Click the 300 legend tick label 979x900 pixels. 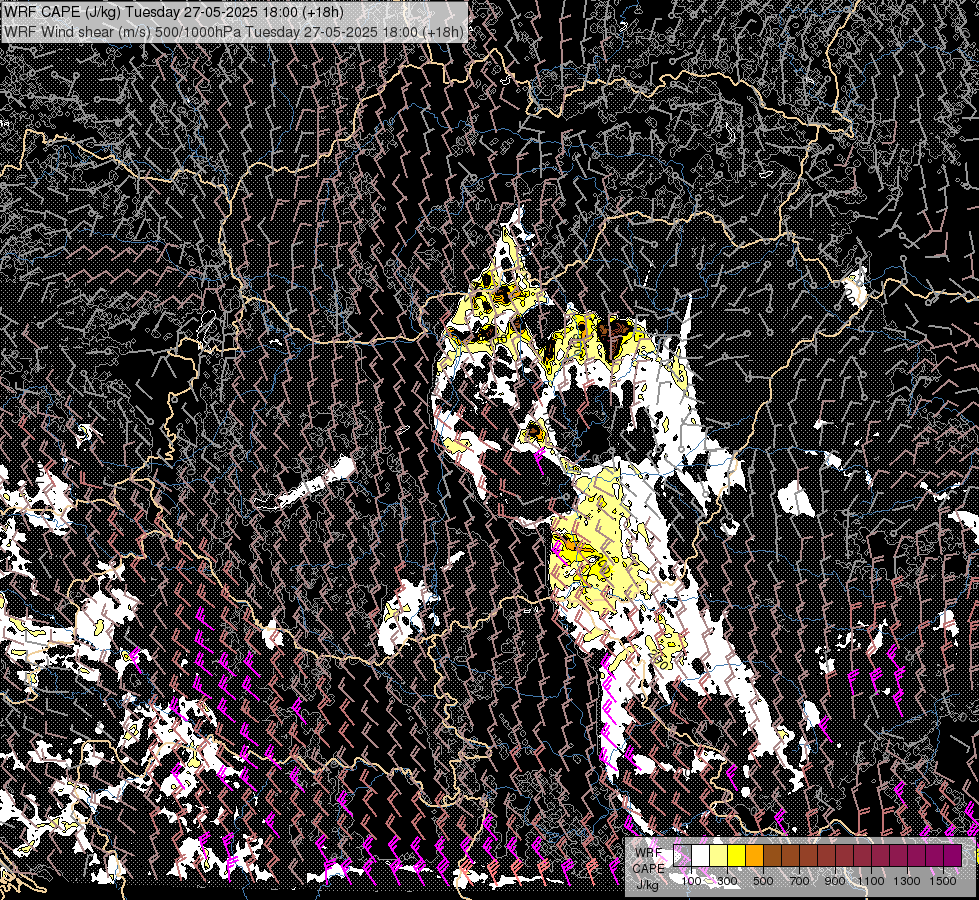point(727,881)
